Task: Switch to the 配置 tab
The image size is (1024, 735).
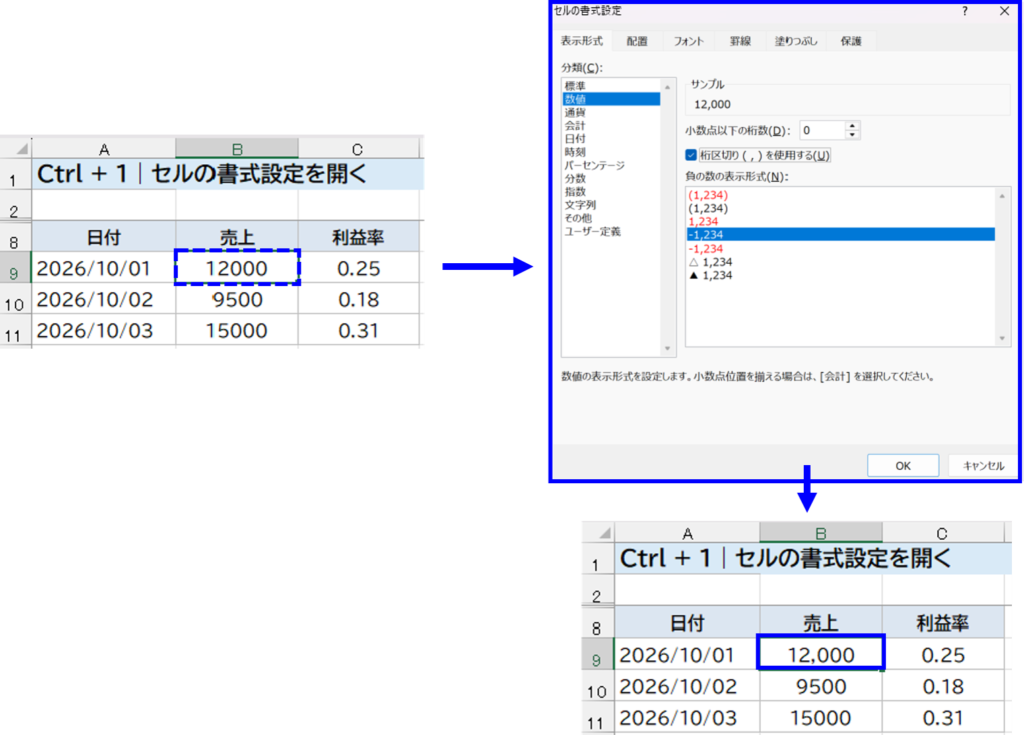Action: (637, 41)
